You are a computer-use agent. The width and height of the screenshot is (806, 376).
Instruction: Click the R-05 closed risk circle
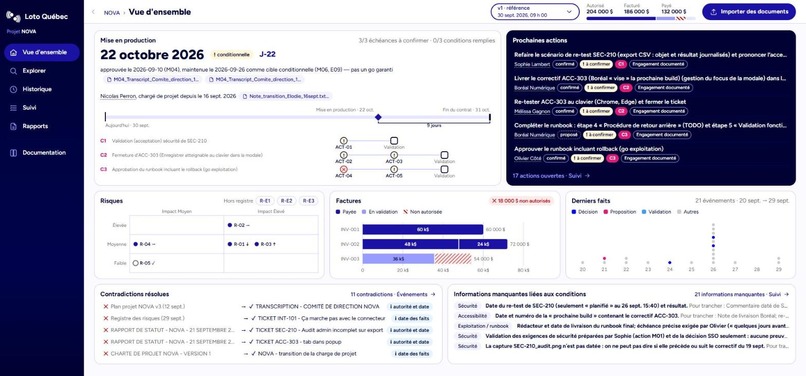(x=135, y=263)
